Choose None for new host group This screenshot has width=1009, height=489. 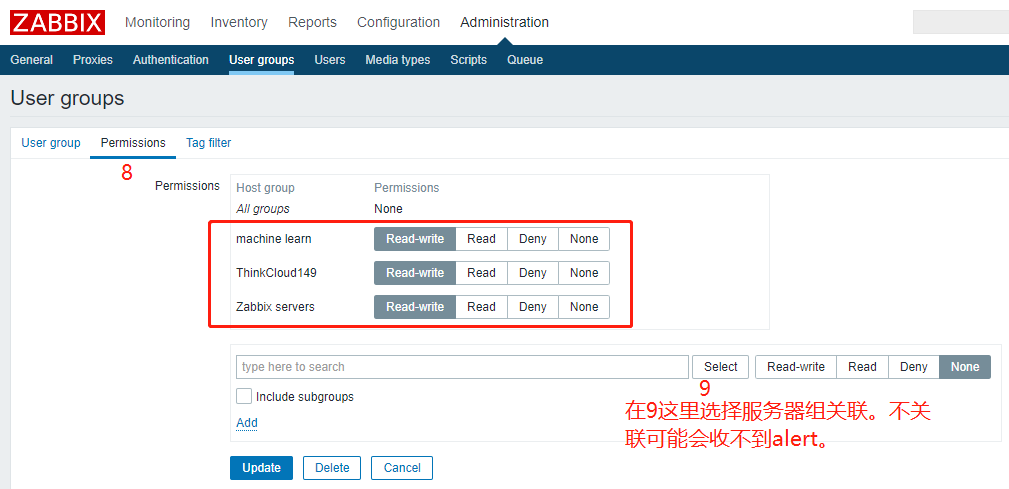pos(965,367)
